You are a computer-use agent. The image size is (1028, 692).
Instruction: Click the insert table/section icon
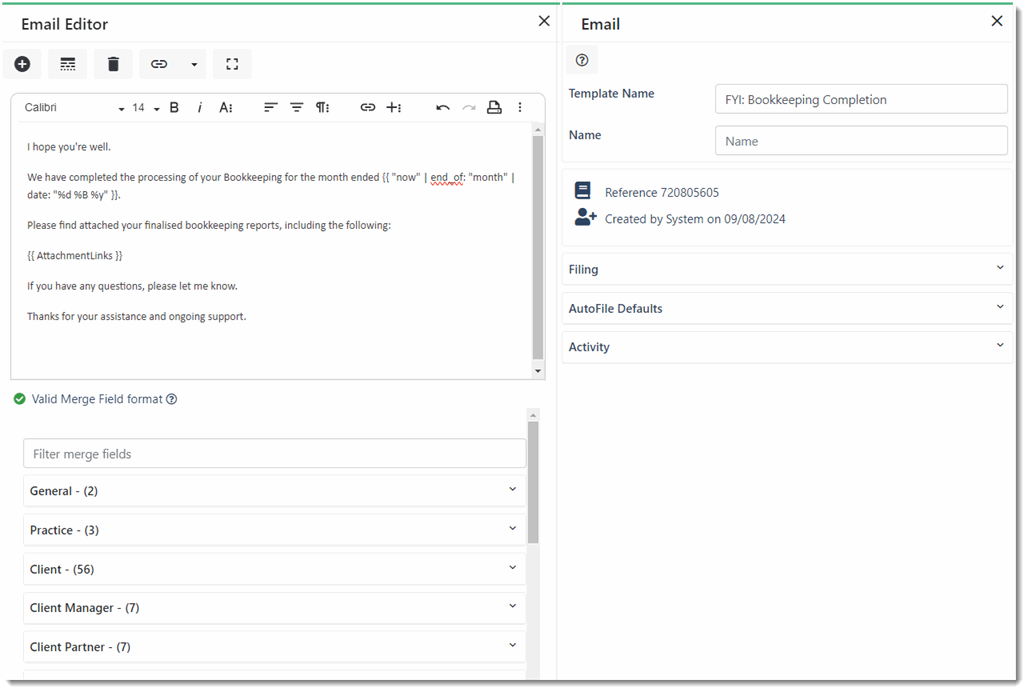pos(68,64)
